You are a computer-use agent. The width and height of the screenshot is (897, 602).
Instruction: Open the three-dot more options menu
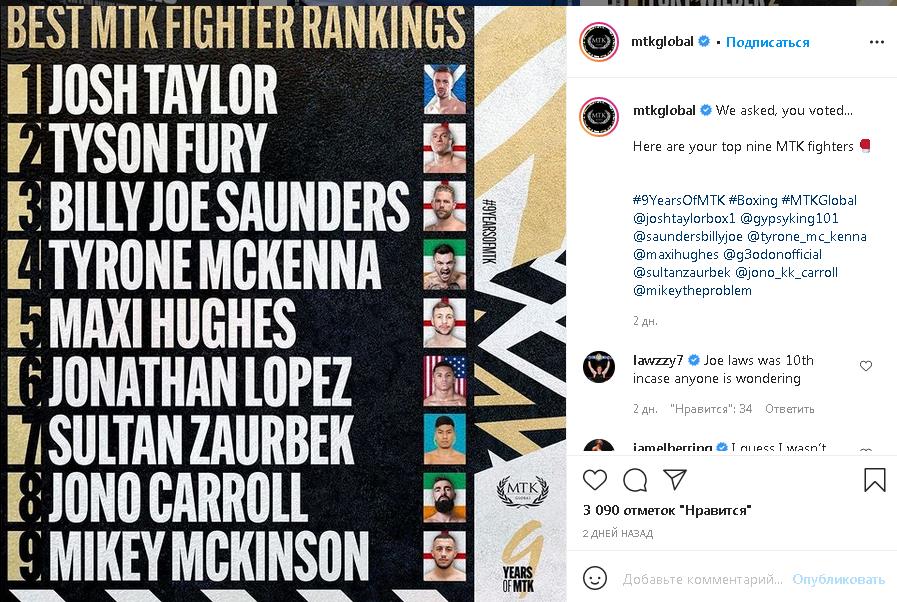click(x=877, y=43)
